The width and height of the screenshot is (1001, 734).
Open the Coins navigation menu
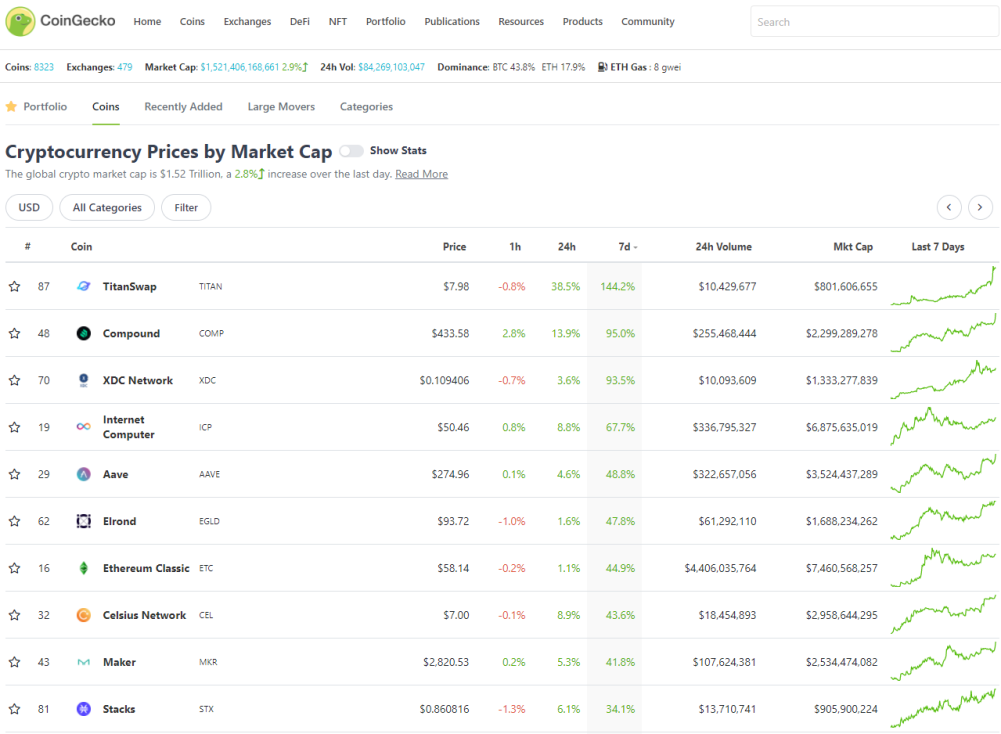(192, 22)
